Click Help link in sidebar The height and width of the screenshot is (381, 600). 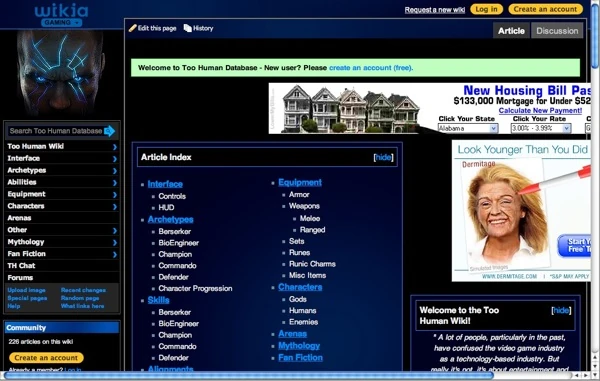pos(14,306)
